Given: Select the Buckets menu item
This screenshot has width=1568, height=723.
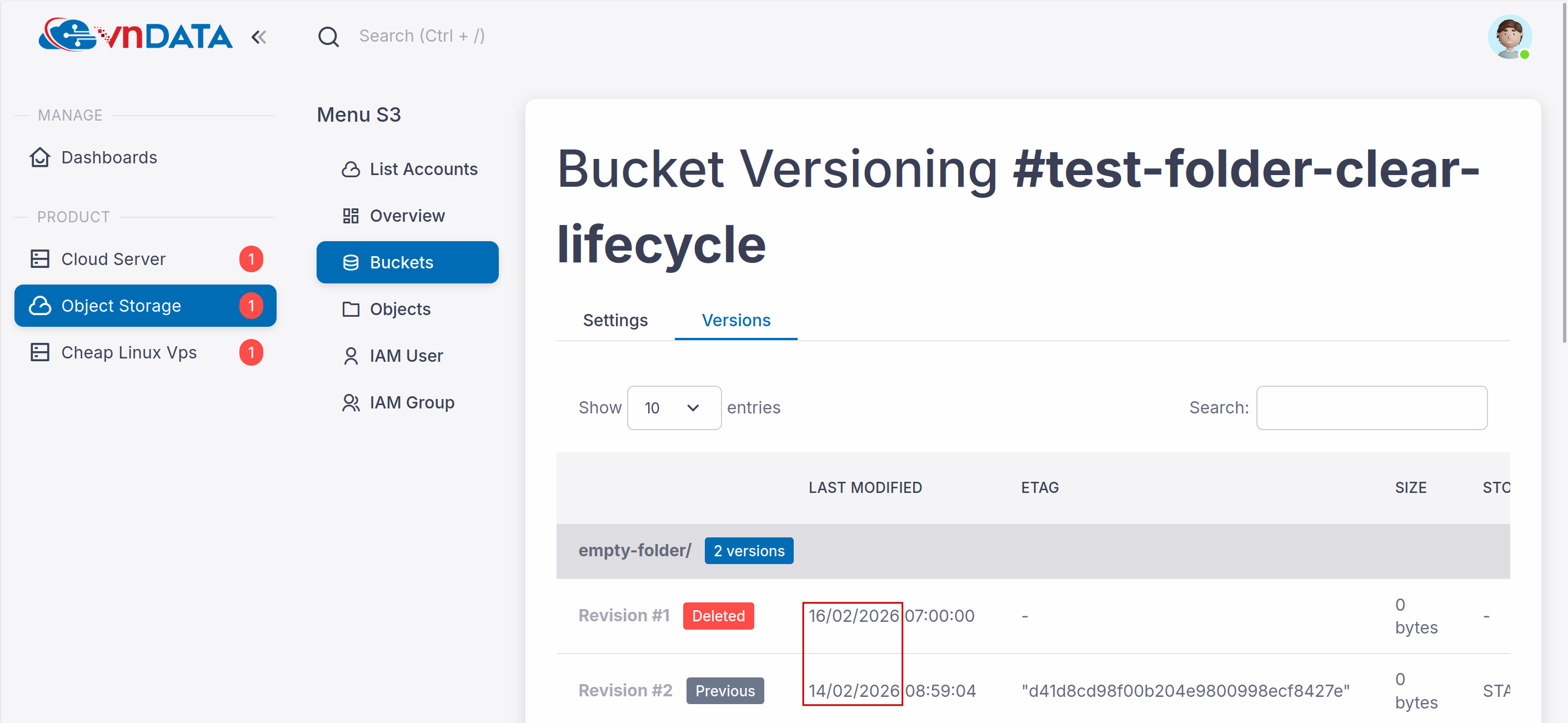Looking at the screenshot, I should click(x=407, y=262).
